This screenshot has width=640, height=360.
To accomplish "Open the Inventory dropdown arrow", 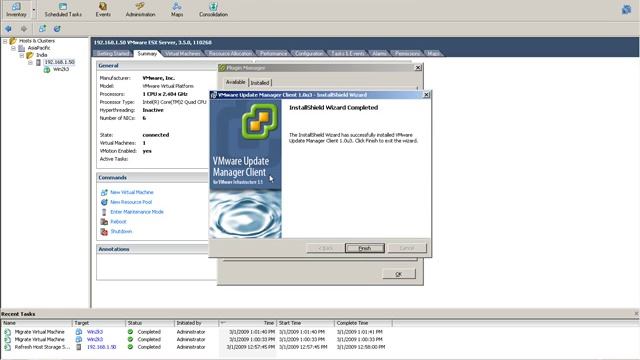I will (34, 10).
